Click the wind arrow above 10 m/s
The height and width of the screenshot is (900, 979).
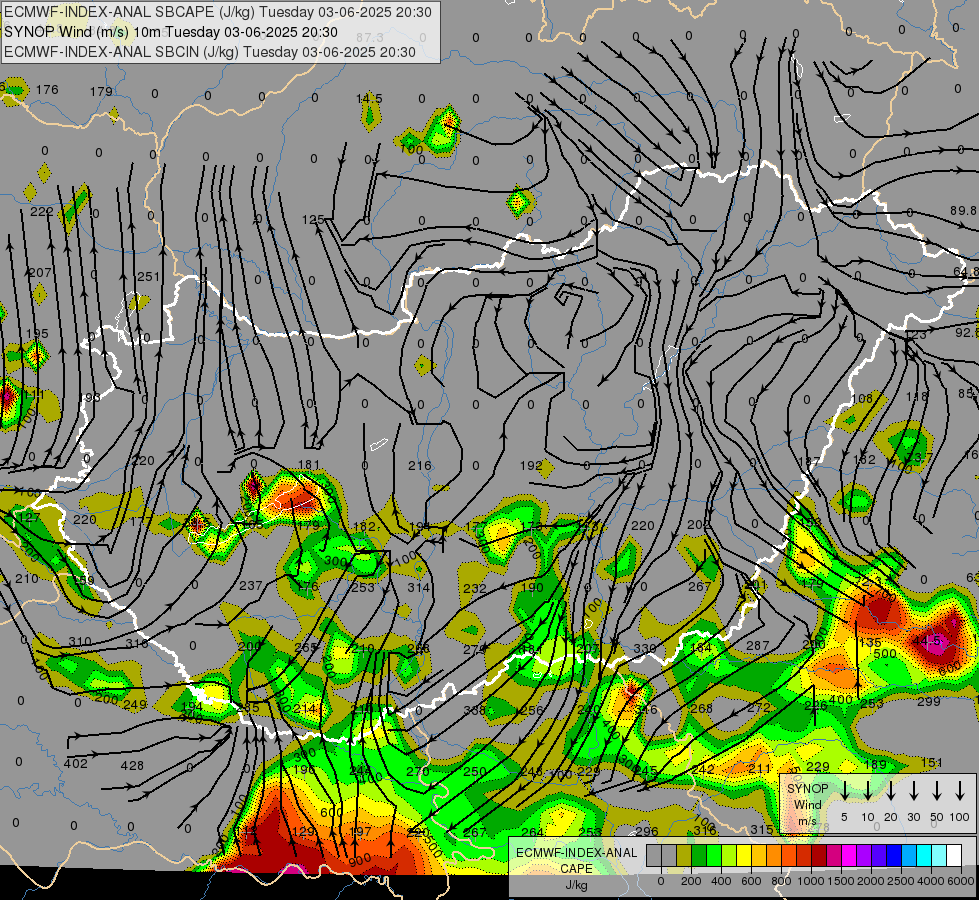(x=868, y=791)
